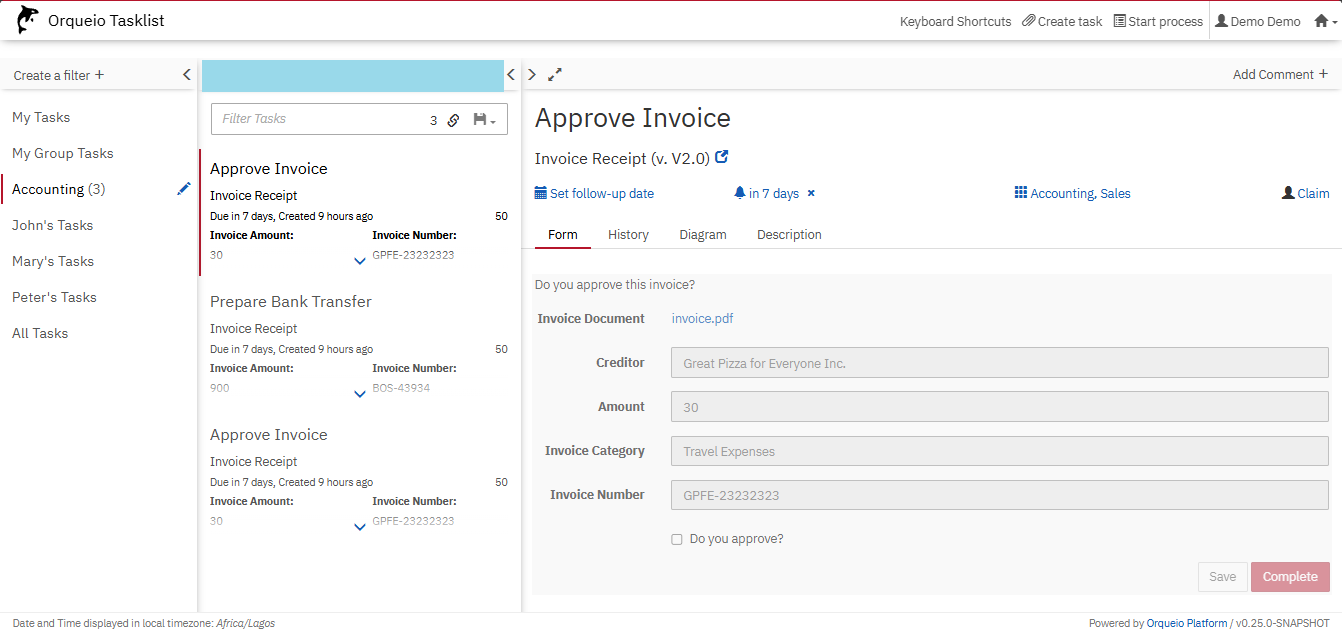Copy link to current filter query
1342x629 pixels.
click(453, 120)
